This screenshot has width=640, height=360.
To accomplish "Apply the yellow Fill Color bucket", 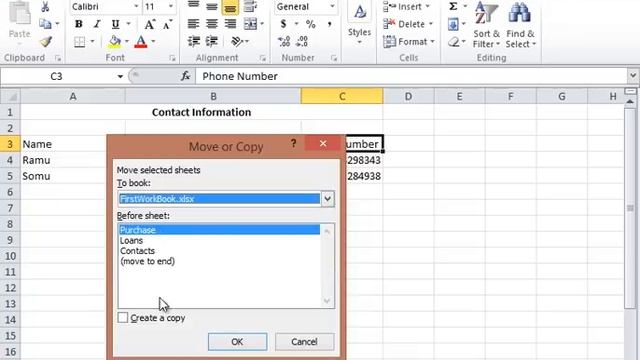I will click(x=115, y=42).
